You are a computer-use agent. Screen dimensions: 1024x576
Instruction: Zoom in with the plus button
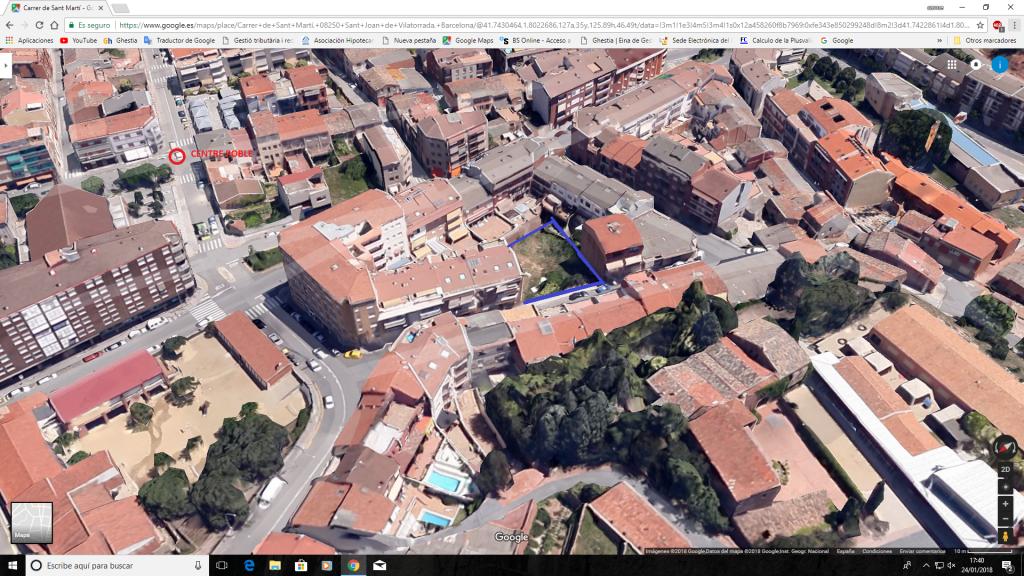[1005, 502]
